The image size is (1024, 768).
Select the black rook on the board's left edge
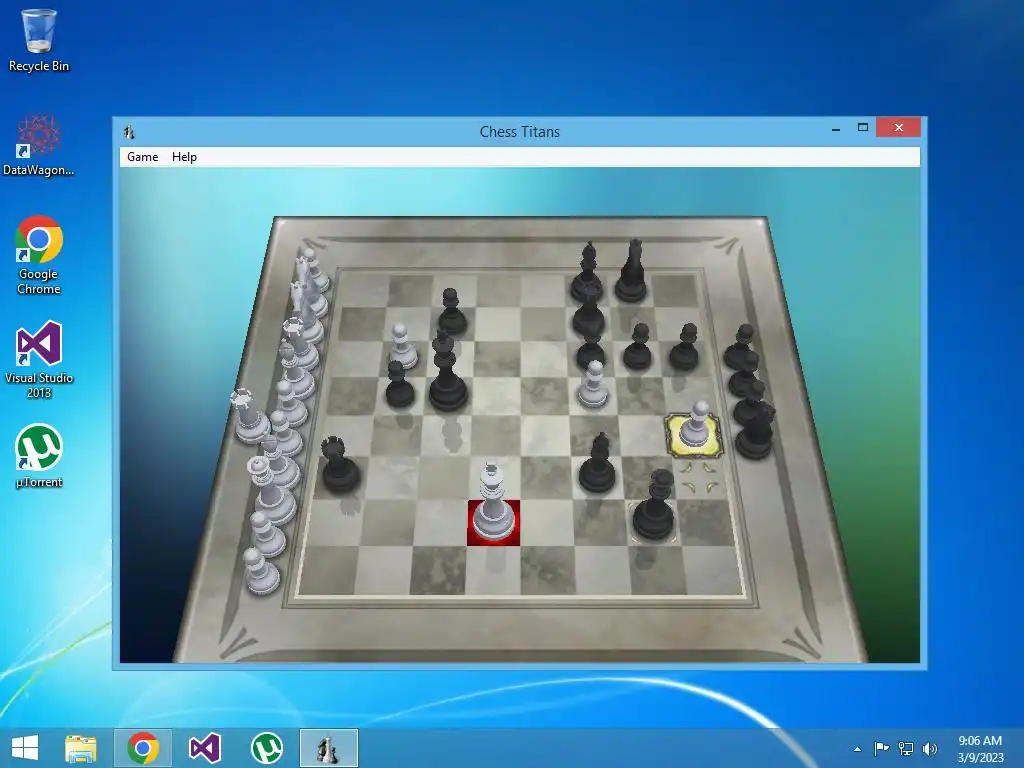click(x=339, y=465)
